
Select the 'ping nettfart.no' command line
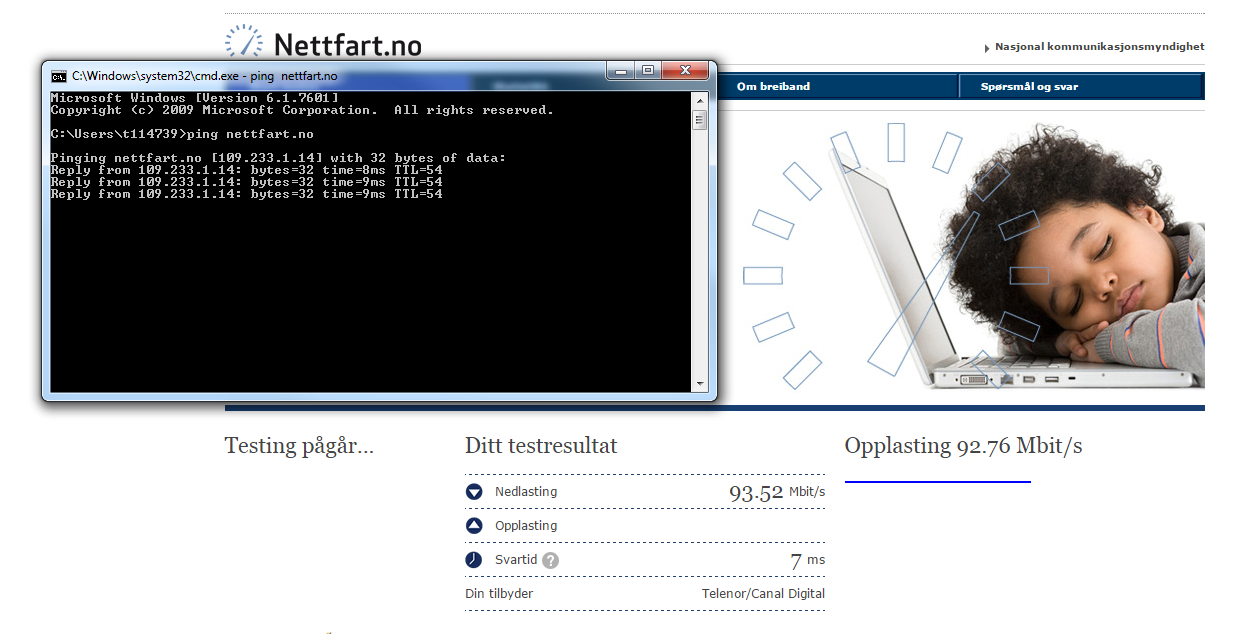point(182,134)
